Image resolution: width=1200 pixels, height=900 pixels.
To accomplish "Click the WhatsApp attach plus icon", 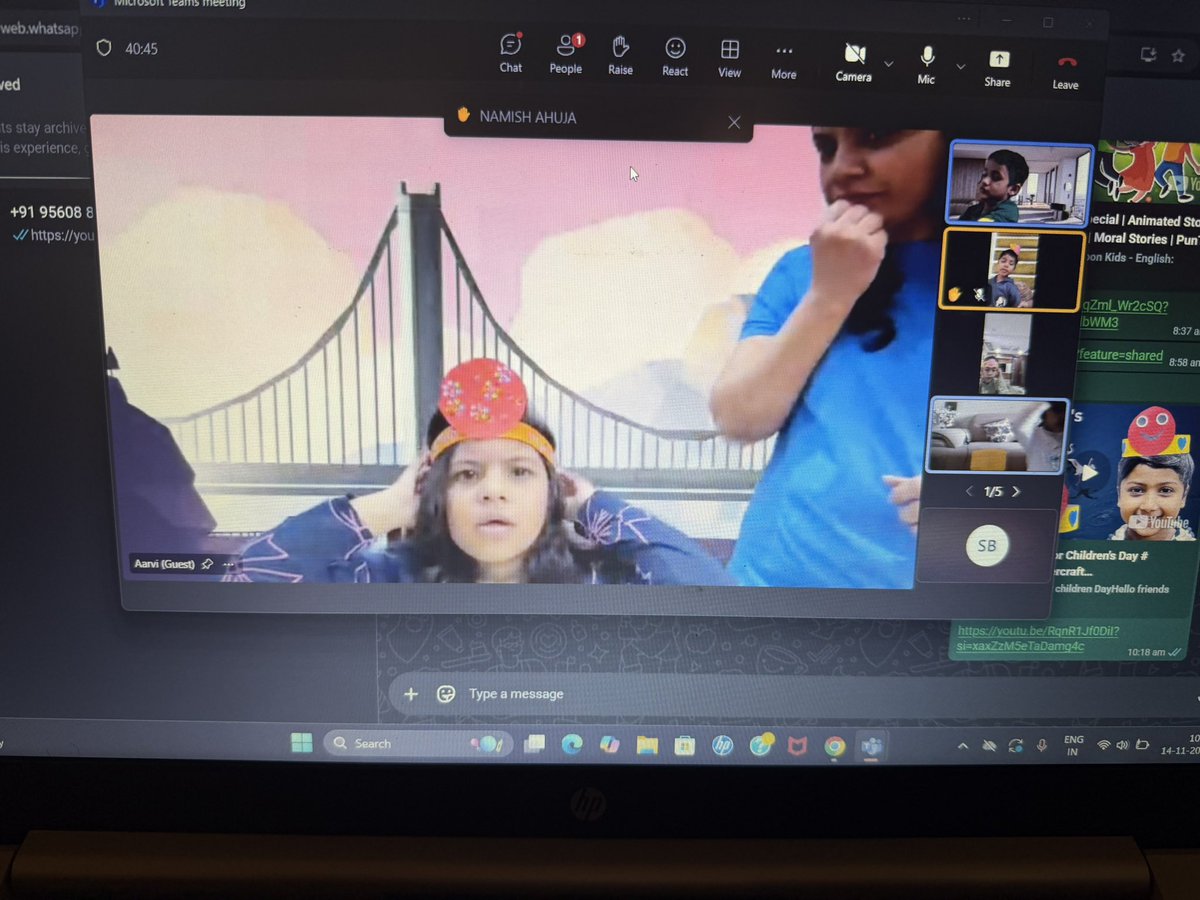I will (x=410, y=693).
